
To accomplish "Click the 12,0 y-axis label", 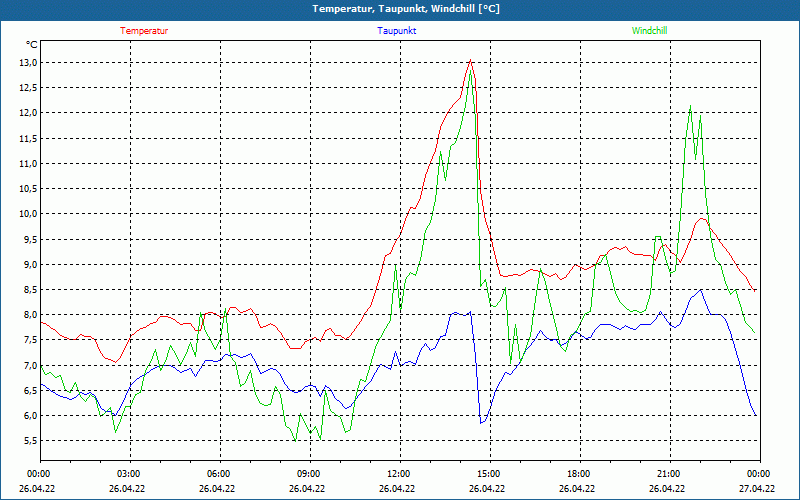I will pos(29,113).
